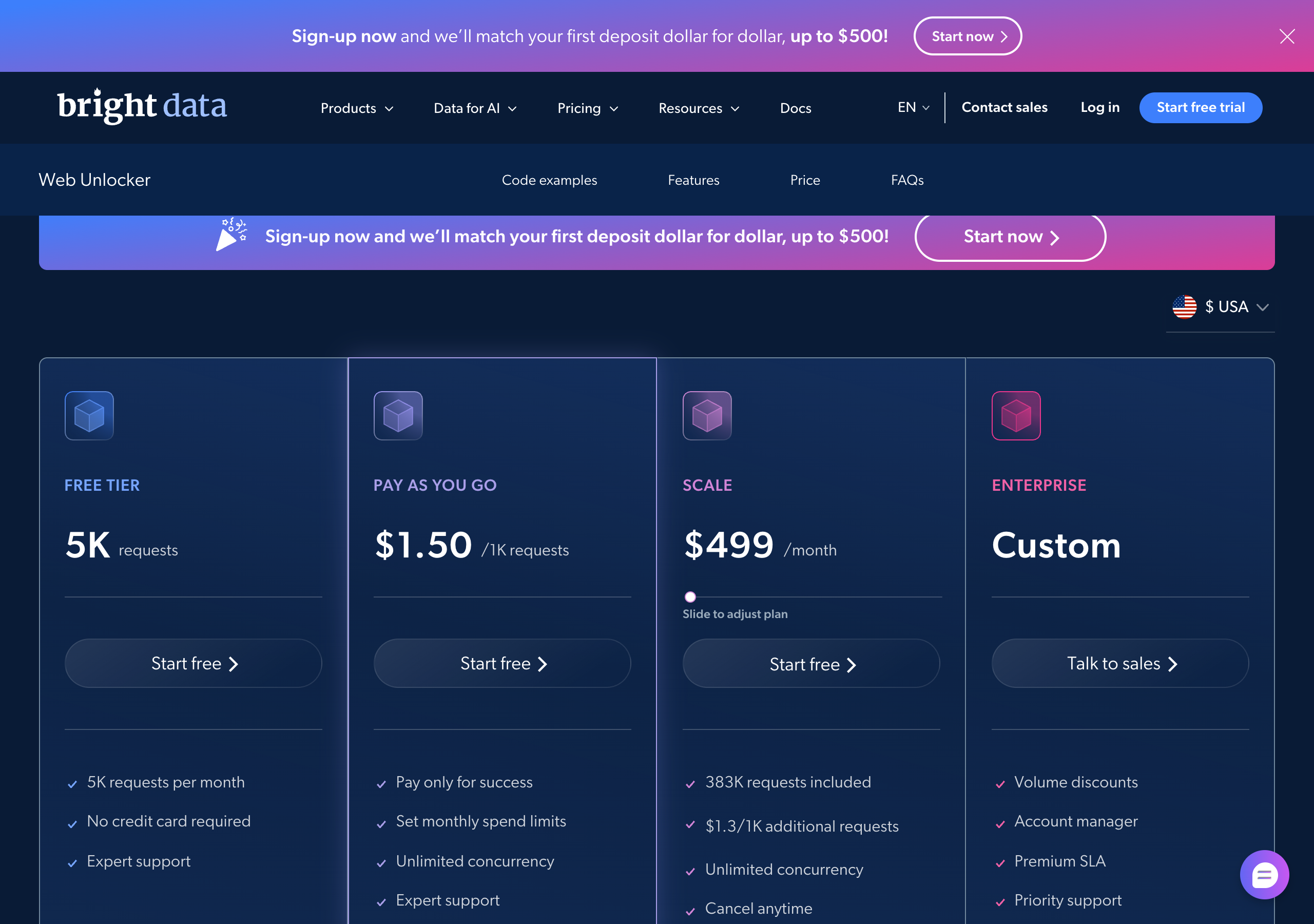
Task: Jump to FAQs section
Action: [x=907, y=180]
